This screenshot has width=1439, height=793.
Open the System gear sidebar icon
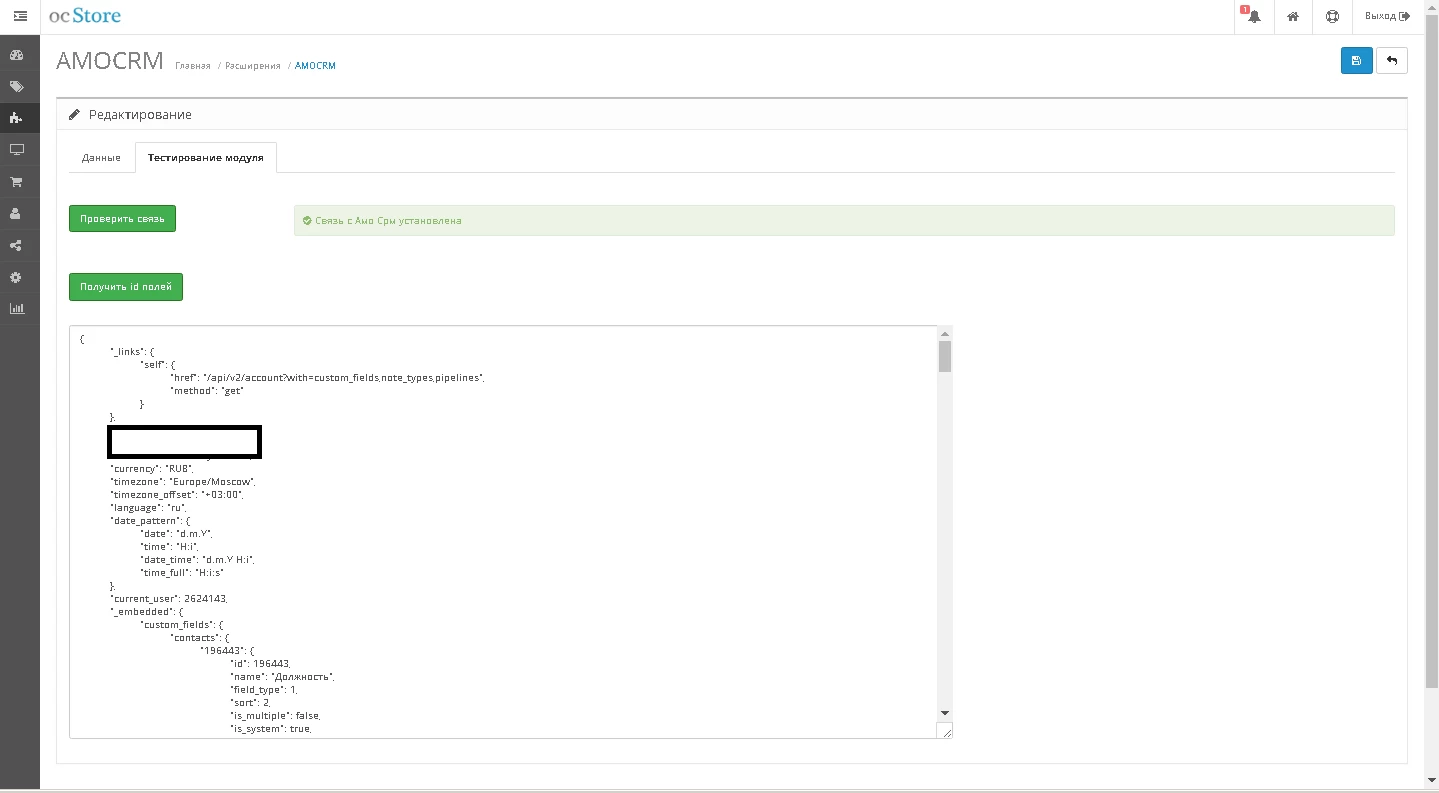point(16,277)
